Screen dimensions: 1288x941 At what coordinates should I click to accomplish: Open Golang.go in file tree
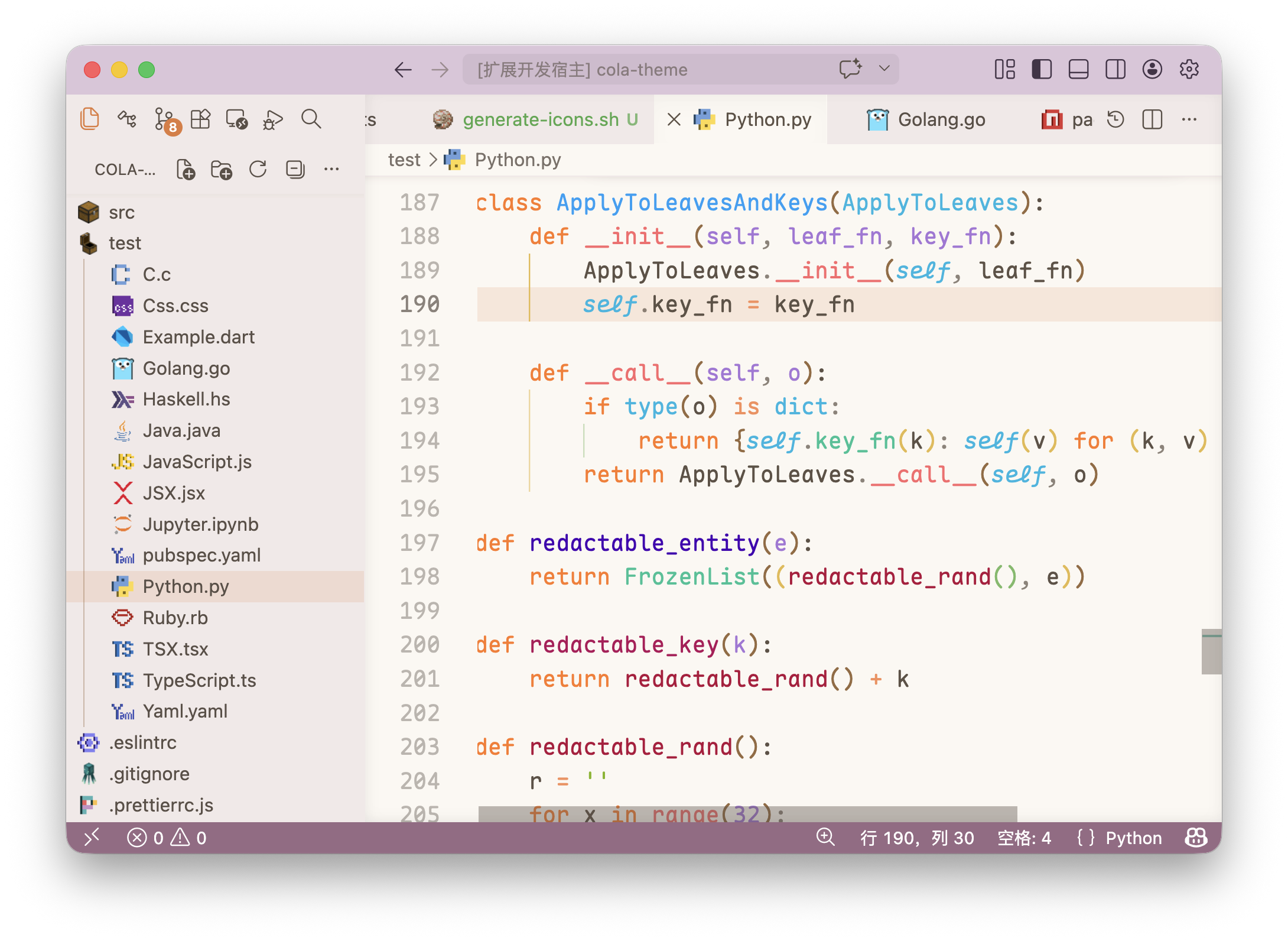(216, 368)
